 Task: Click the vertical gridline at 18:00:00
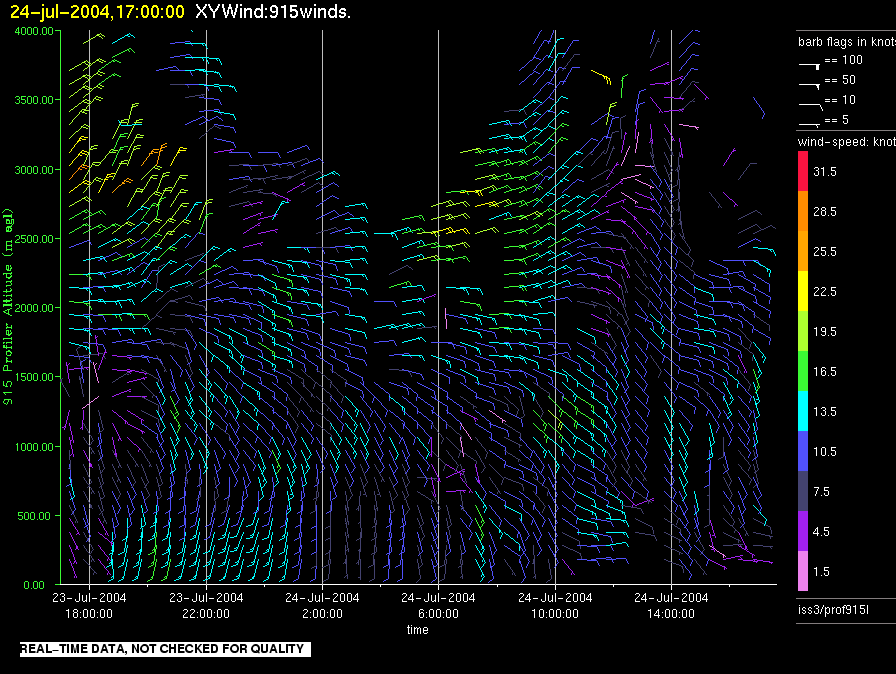pos(89,307)
